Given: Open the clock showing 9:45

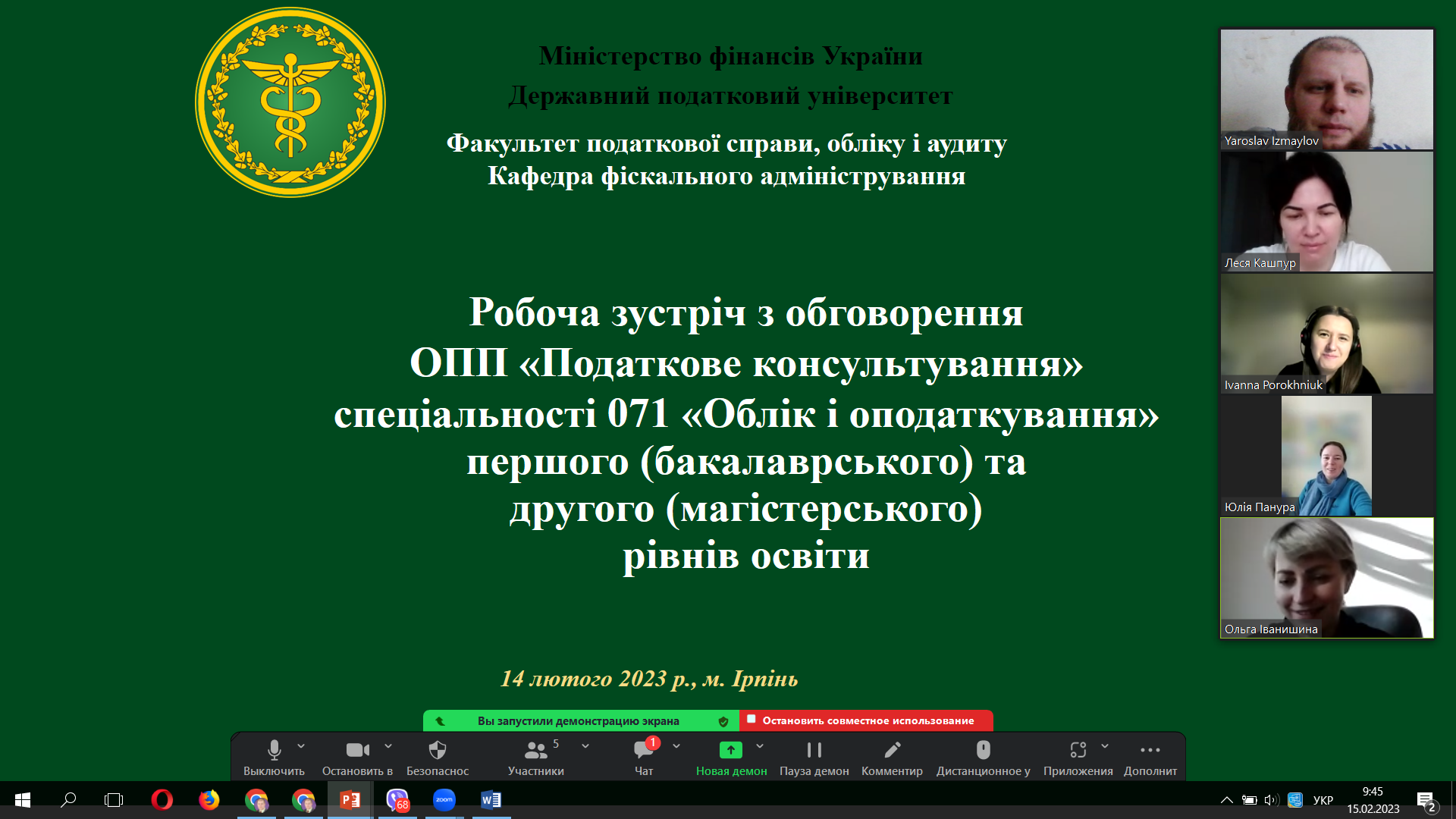Looking at the screenshot, I should pos(1373,800).
